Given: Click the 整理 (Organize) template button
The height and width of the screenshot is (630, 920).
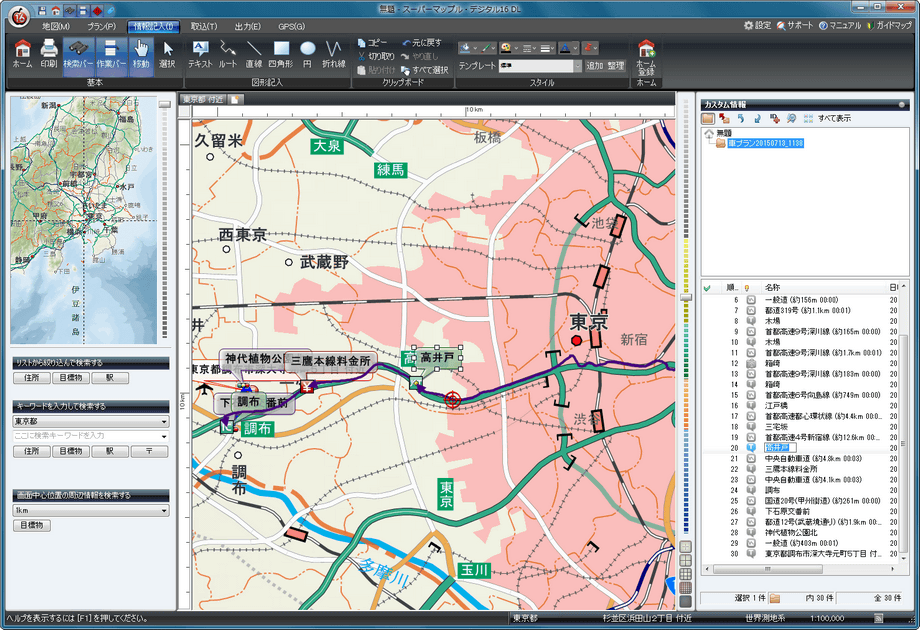Looking at the screenshot, I should (x=616, y=66).
